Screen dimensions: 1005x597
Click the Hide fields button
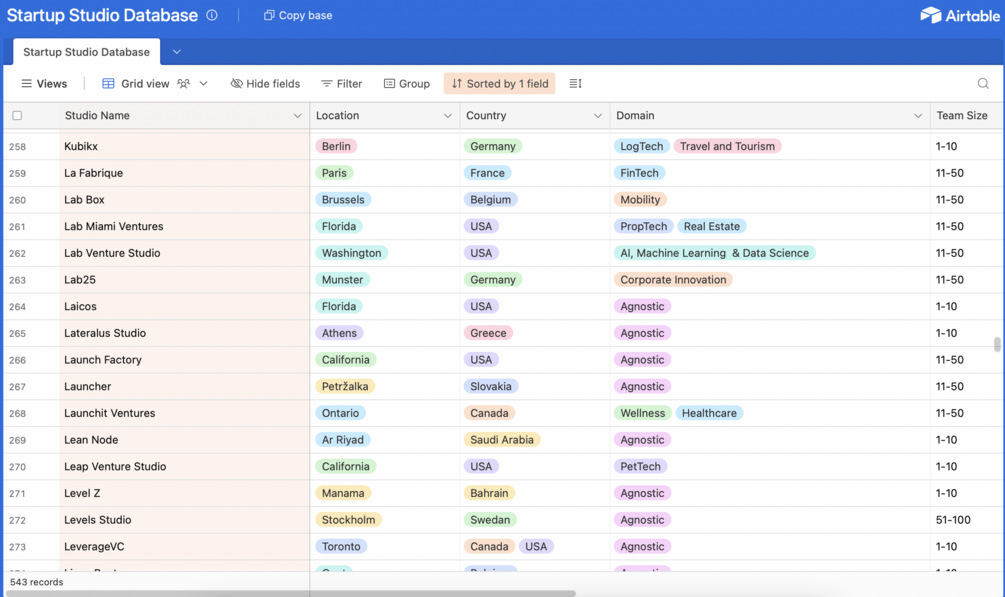(x=265, y=83)
